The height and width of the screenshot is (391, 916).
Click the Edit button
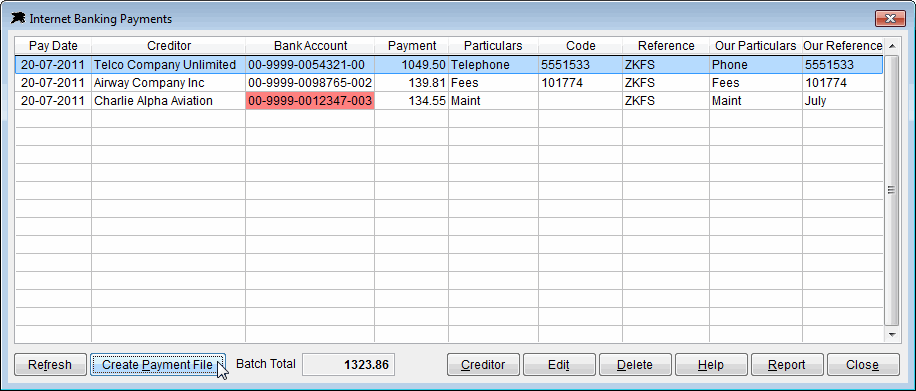559,365
